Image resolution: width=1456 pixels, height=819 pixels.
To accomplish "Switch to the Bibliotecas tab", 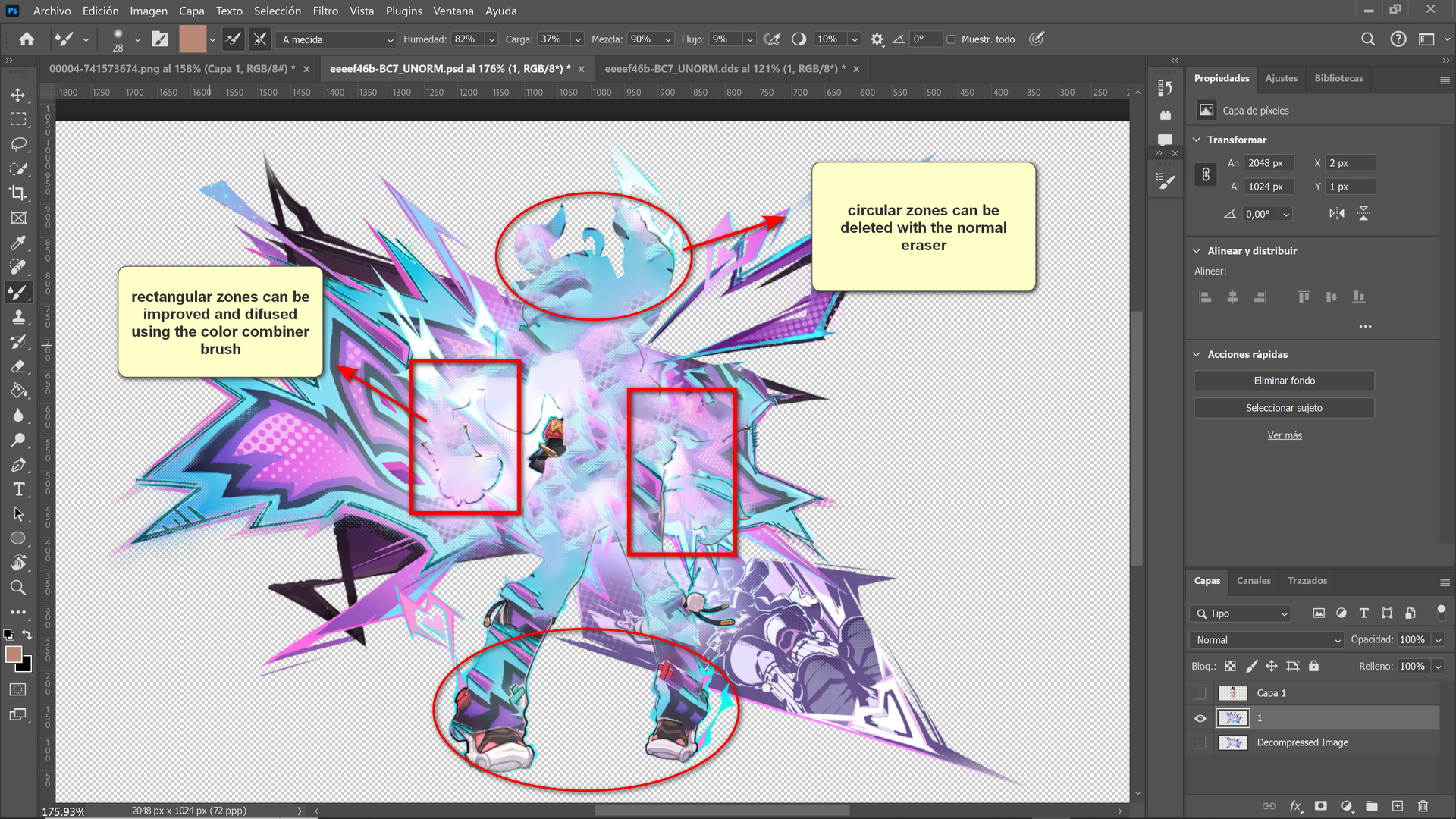I will pos(1338,78).
